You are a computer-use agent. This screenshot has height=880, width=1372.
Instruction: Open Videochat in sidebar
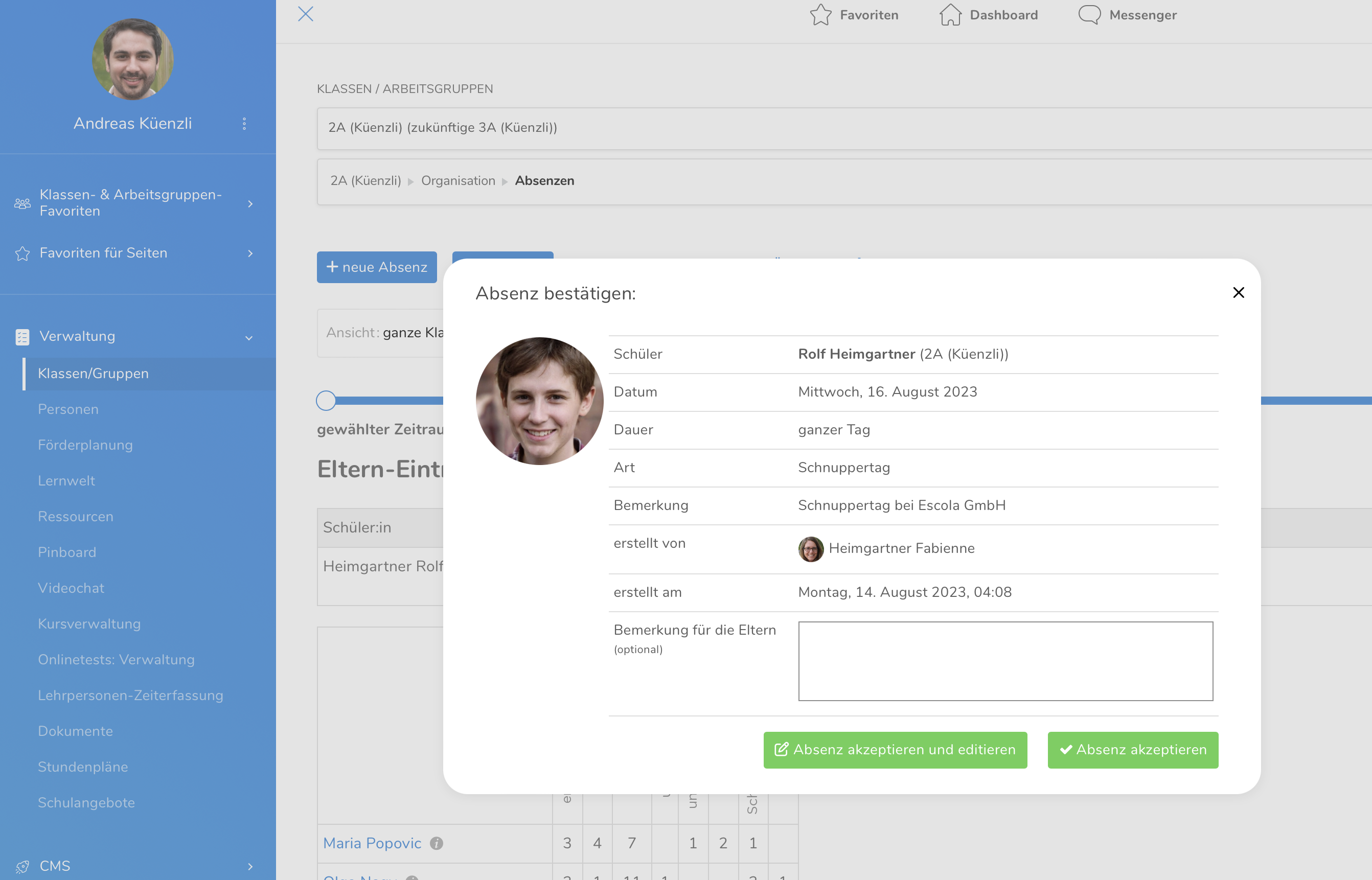[x=71, y=588]
